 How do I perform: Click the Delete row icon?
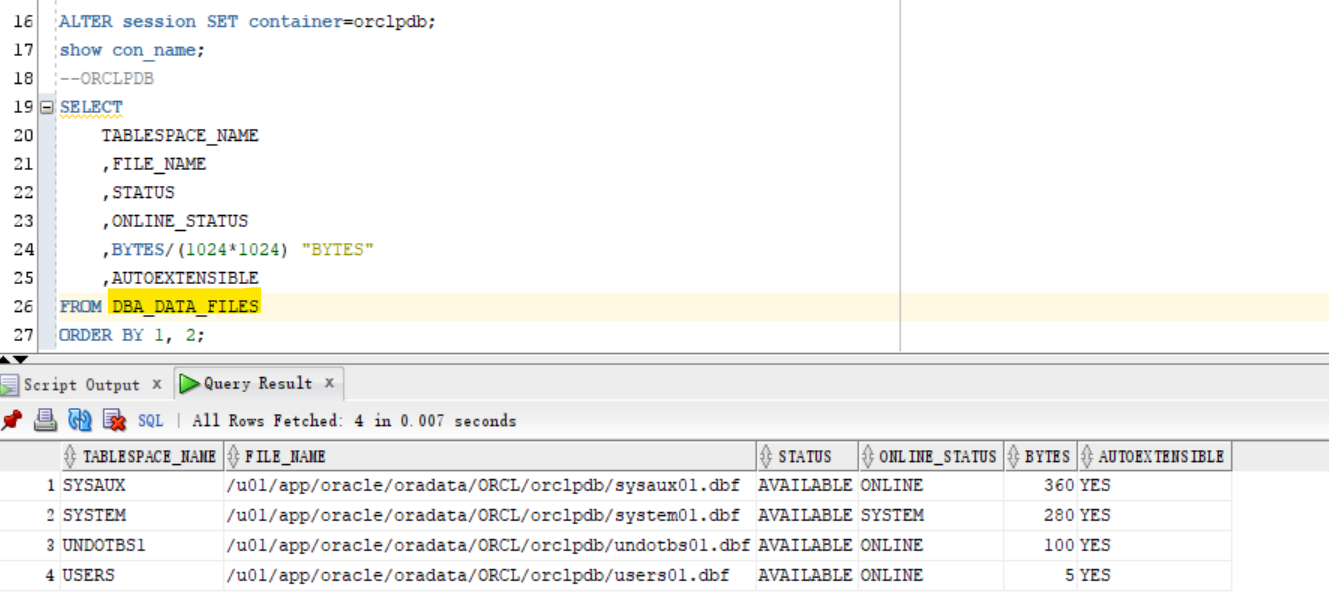[114, 421]
